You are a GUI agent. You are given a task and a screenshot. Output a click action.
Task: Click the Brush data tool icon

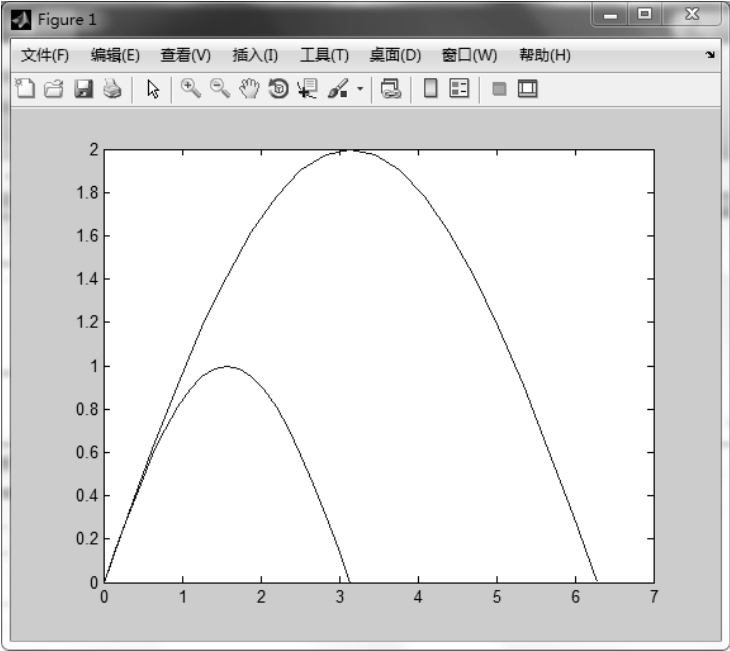[x=337, y=90]
